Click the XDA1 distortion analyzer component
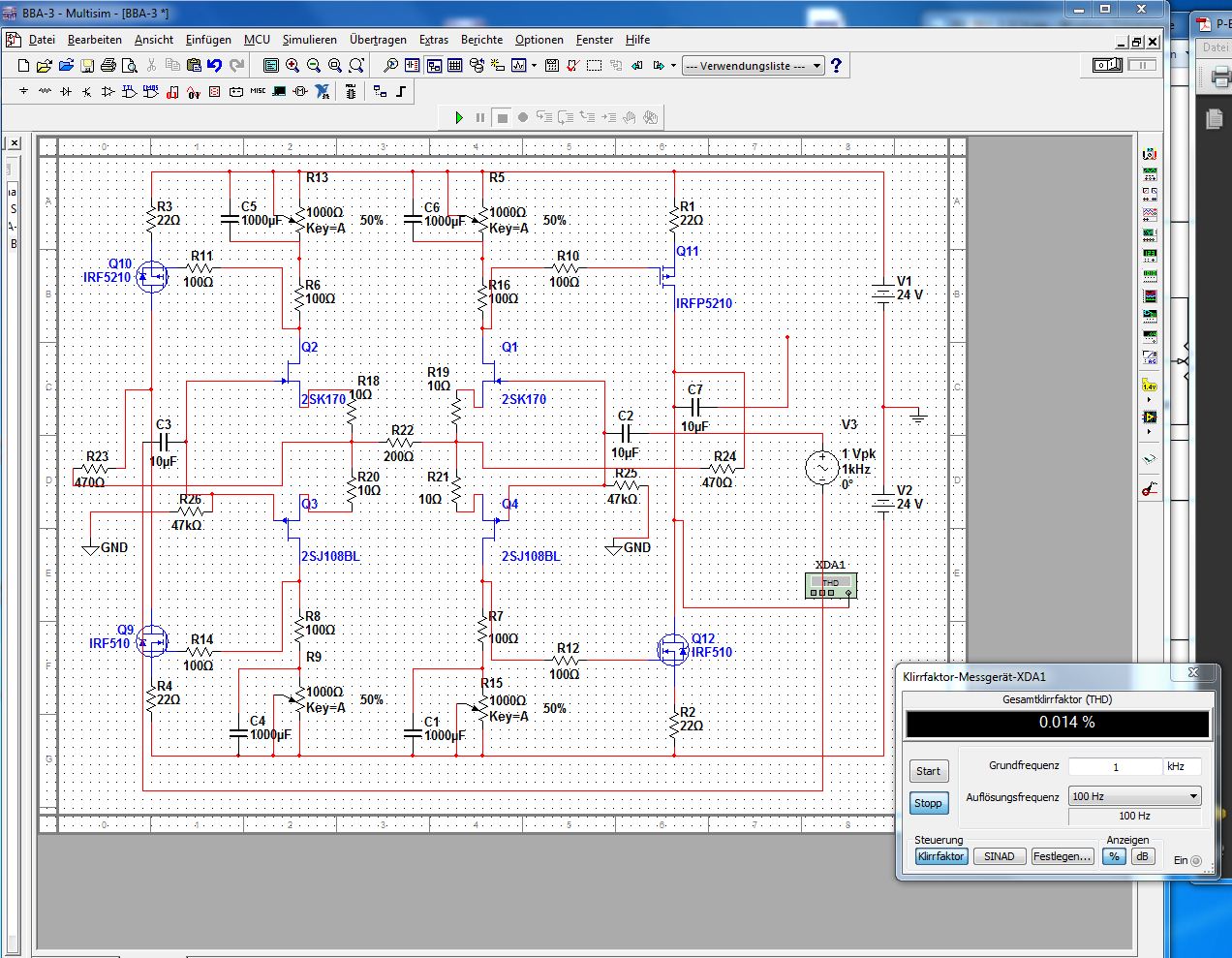This screenshot has width=1232, height=958. coord(831,585)
